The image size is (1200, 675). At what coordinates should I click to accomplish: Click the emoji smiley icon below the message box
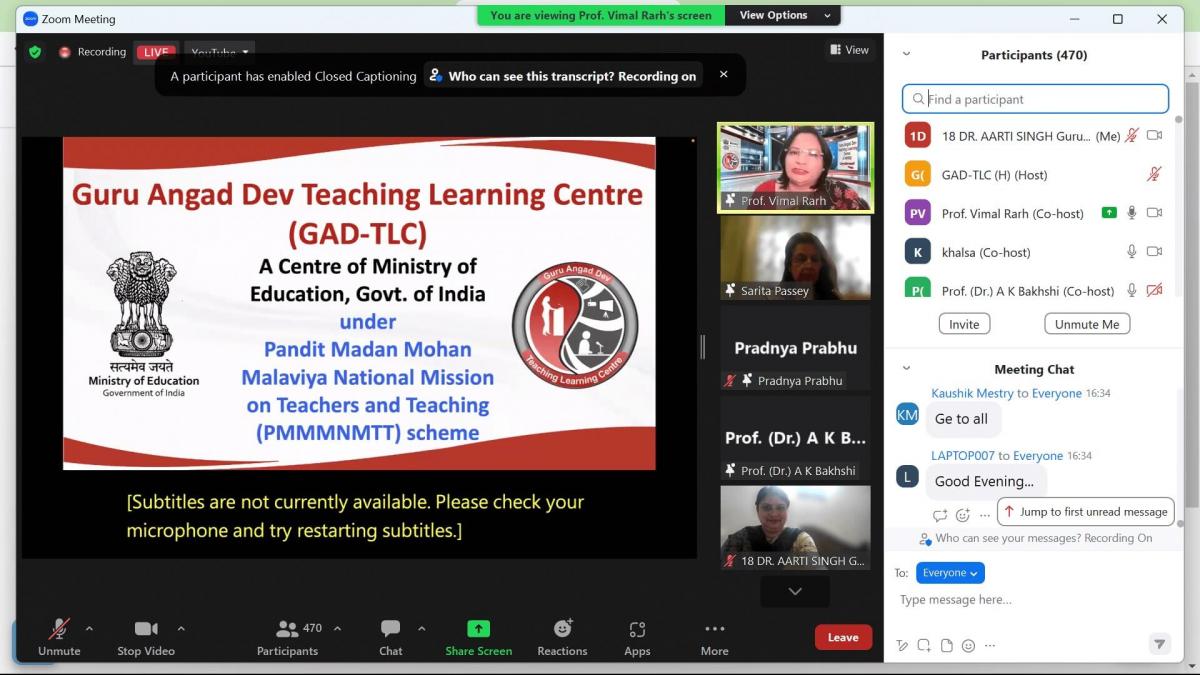tap(968, 646)
